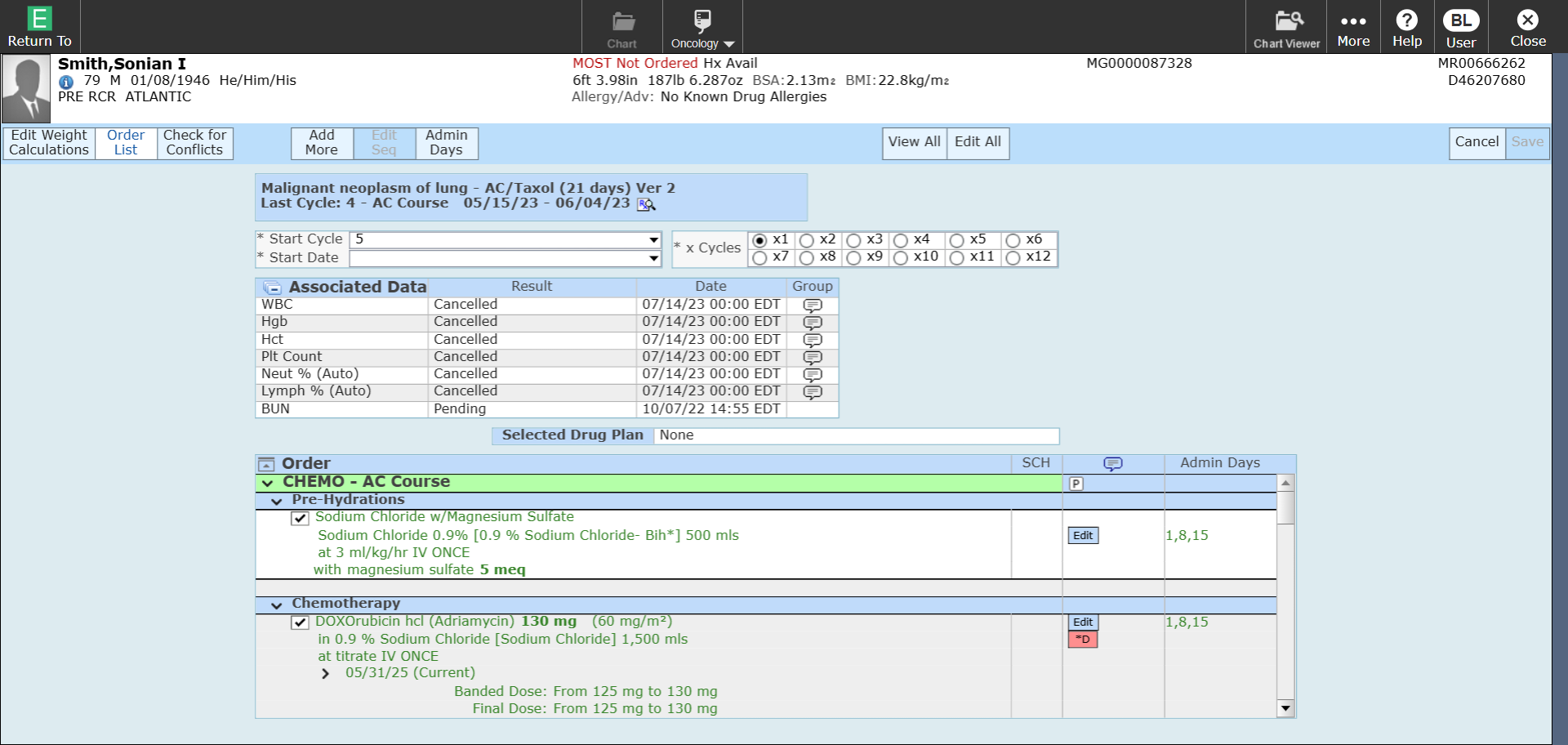Click MOST Not Ordered text
The image size is (1568, 745).
coord(635,64)
